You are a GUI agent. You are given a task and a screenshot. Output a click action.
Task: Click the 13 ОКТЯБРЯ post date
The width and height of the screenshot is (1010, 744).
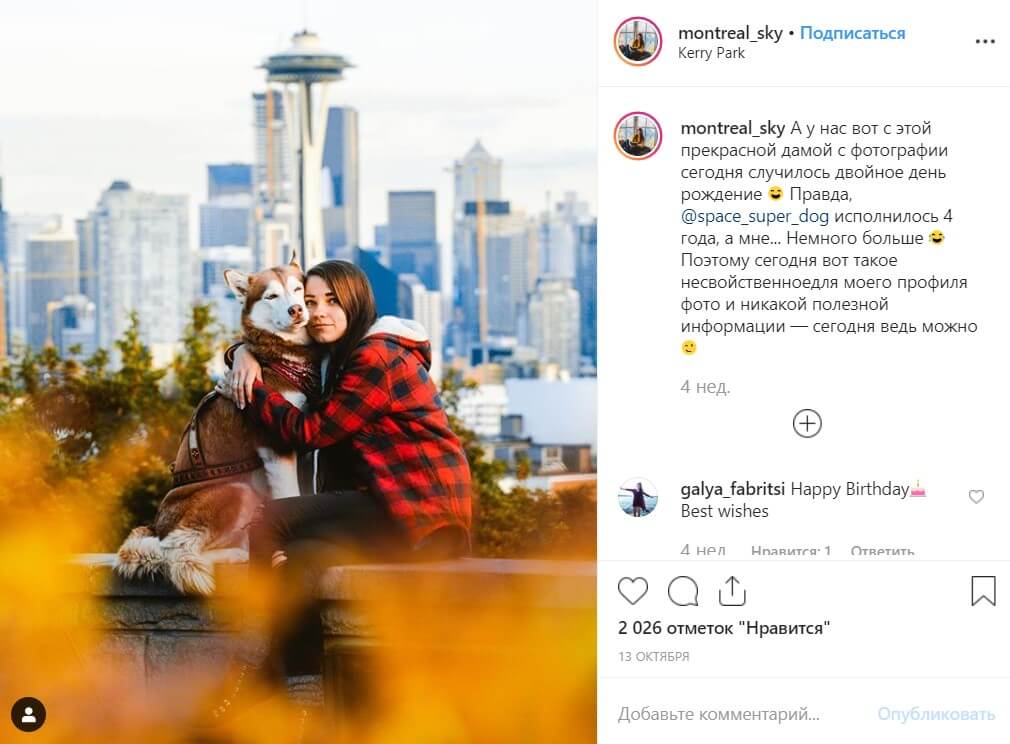click(654, 656)
